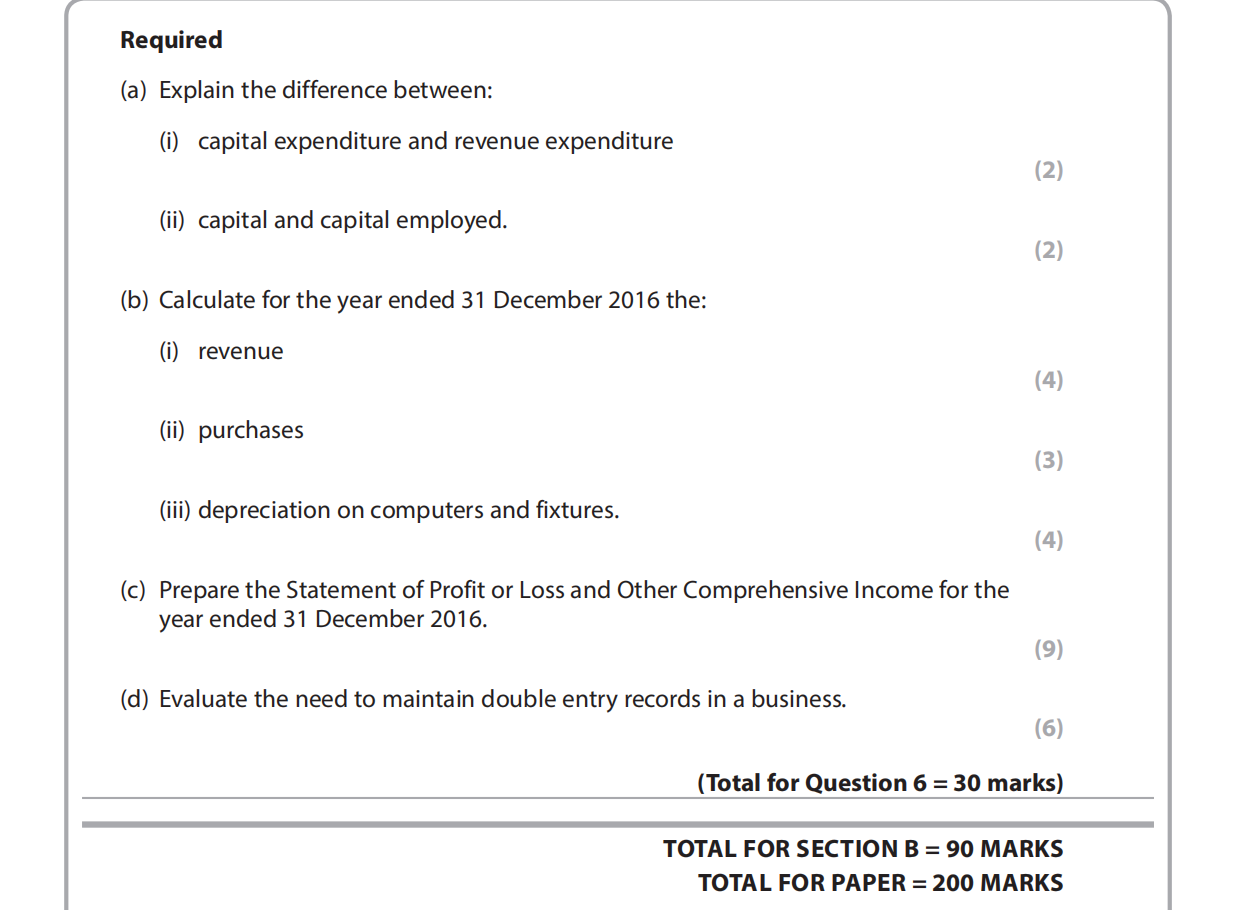The width and height of the screenshot is (1240, 910).
Task: Click the bold "Required" heading
Action: [171, 41]
